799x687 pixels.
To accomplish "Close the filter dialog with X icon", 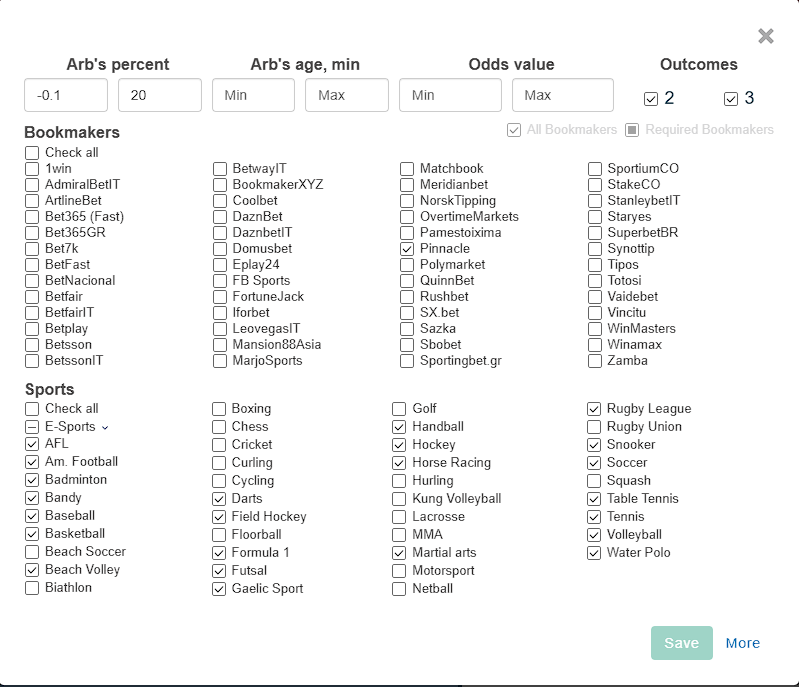I will (x=766, y=36).
